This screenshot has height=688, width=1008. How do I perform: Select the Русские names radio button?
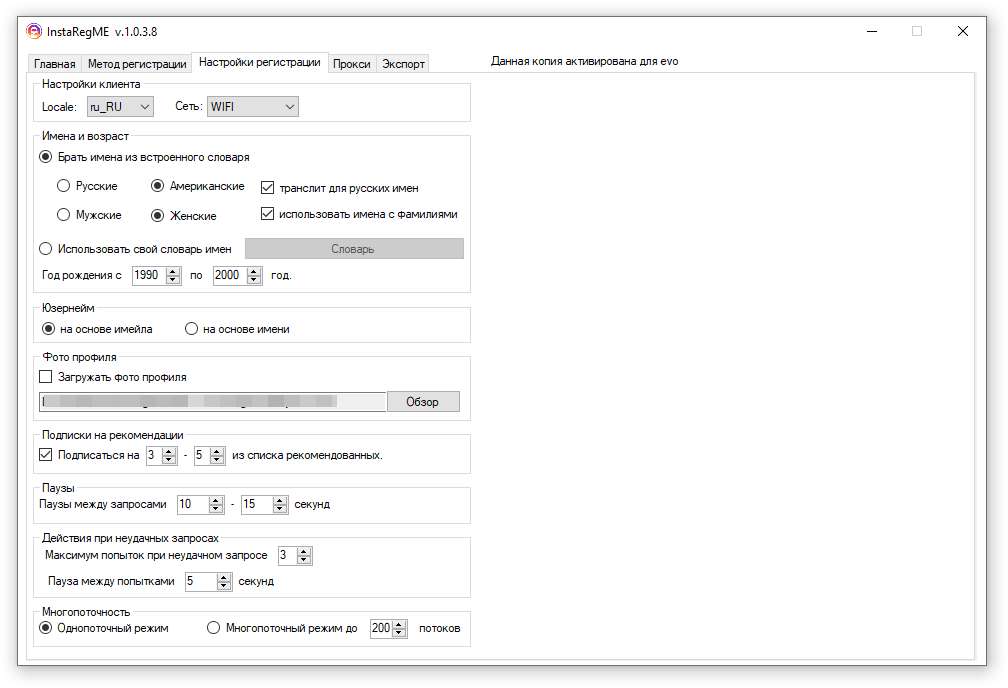coord(63,186)
